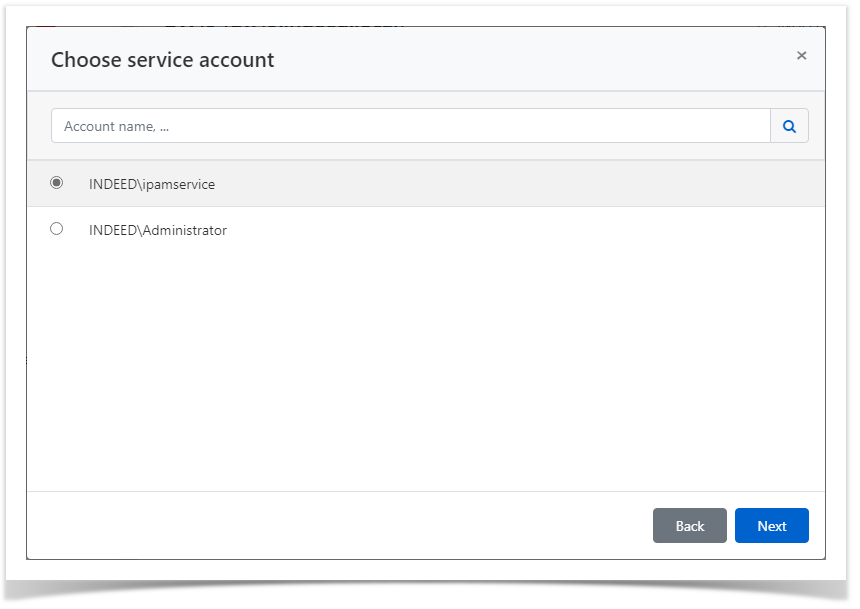Select the INDEED\Administrator radio button
Viewport: 860px width, 609px height.
coord(57,228)
